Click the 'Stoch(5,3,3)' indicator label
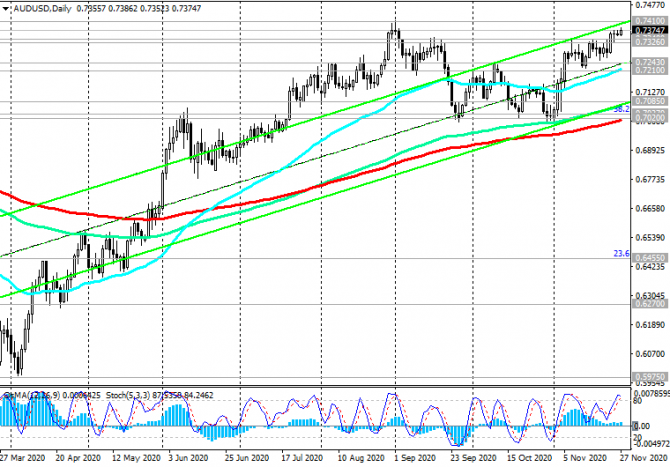670x467 pixels. 126,396
